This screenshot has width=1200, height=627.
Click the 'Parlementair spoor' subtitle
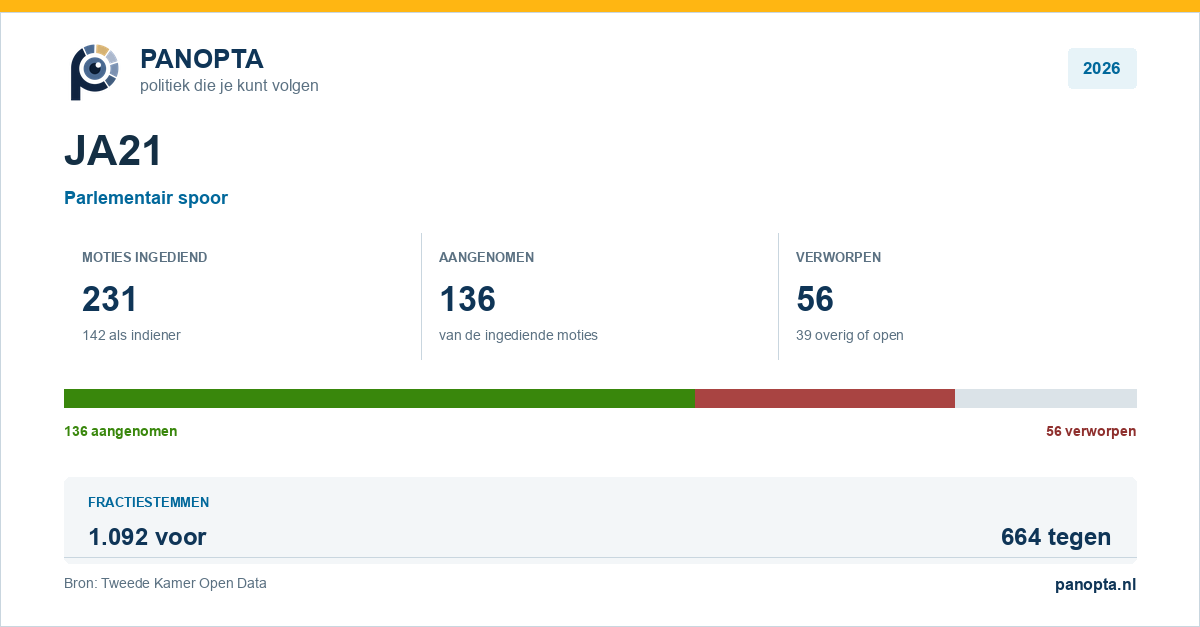point(146,198)
